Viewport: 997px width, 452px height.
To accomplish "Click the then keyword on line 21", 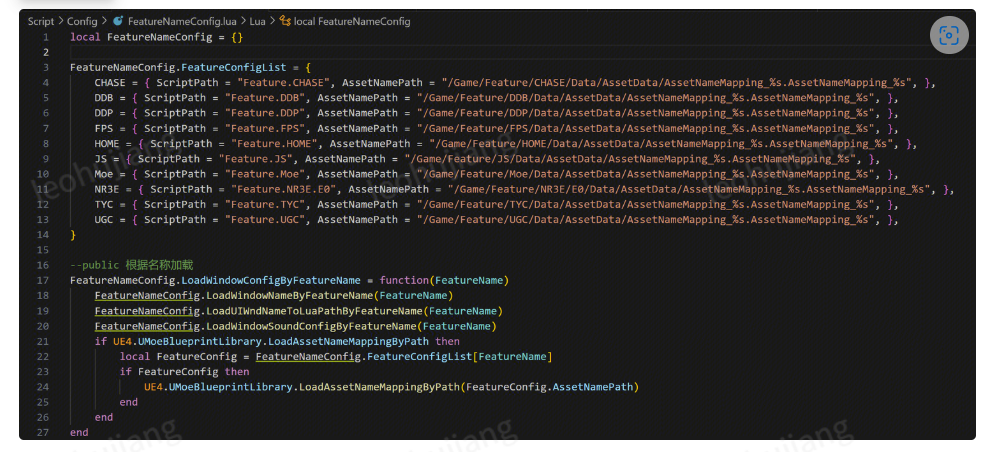I will tap(448, 341).
